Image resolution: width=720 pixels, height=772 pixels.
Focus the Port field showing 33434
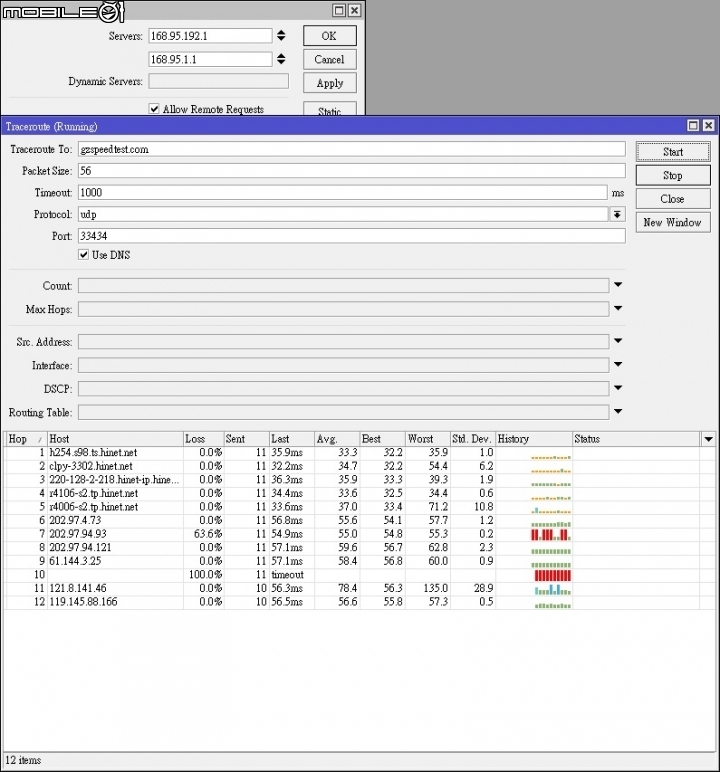pyautogui.click(x=352, y=236)
